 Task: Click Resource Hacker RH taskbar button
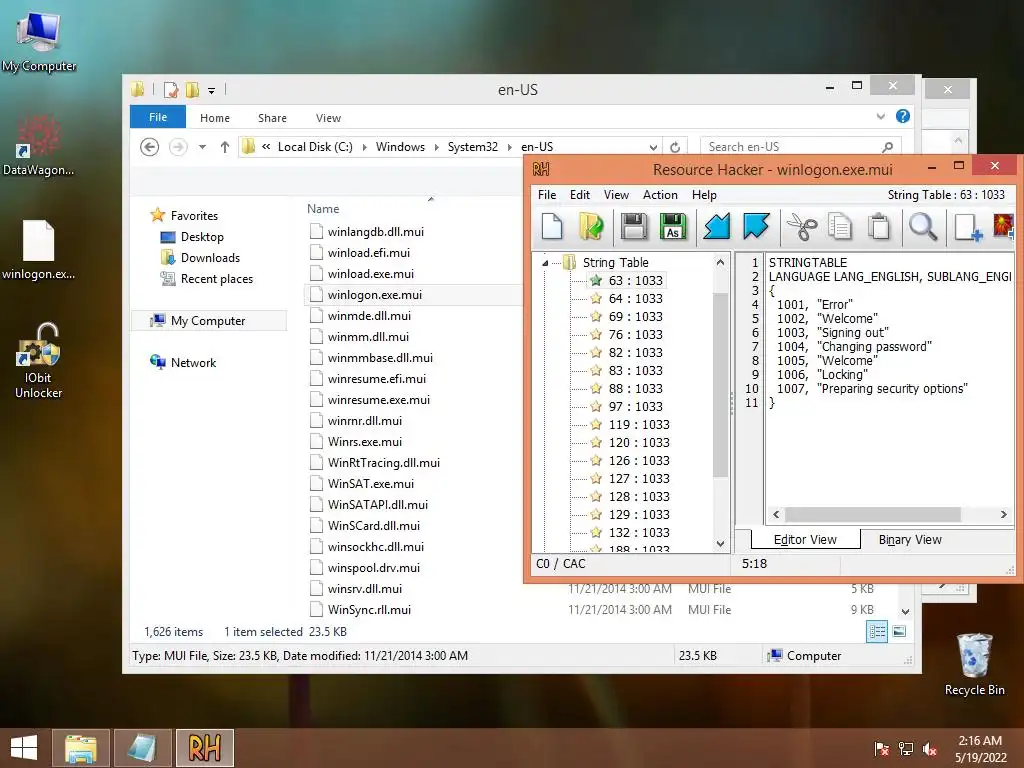tap(204, 748)
